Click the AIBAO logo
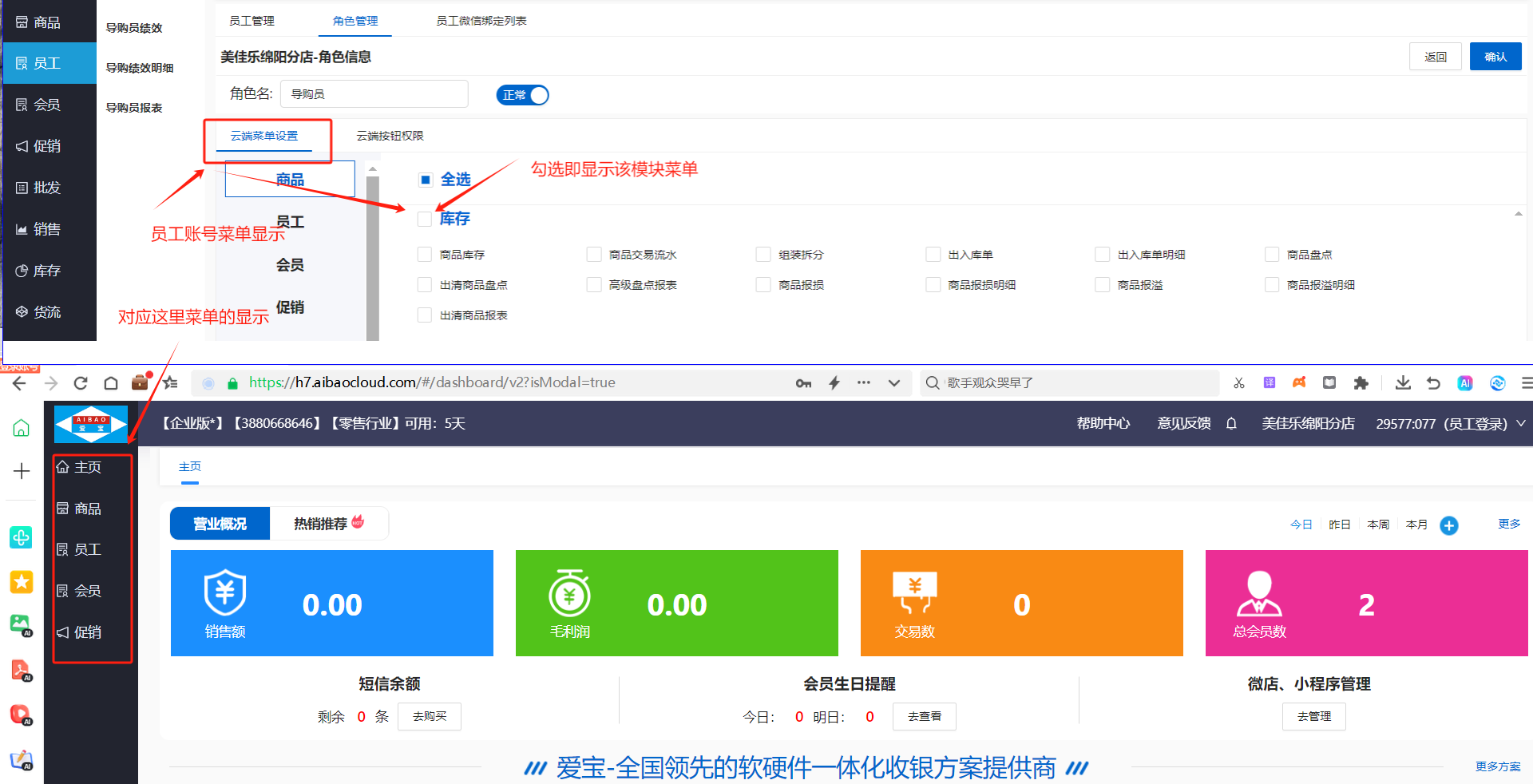1533x784 pixels. (x=90, y=424)
